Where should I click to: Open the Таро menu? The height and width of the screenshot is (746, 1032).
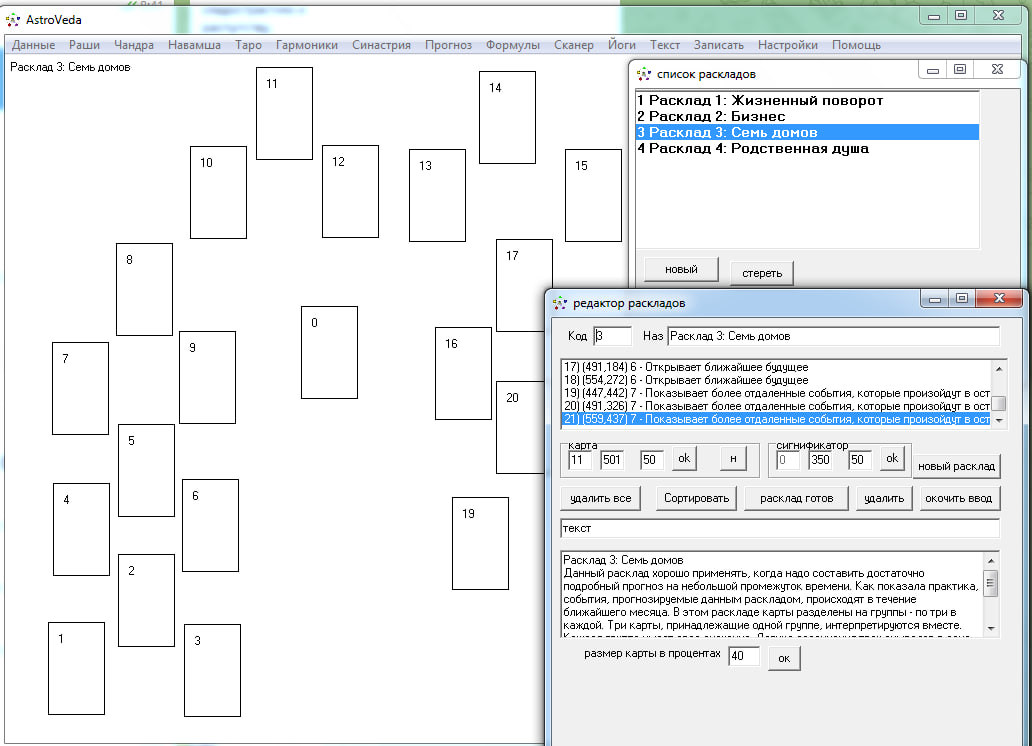click(x=248, y=45)
